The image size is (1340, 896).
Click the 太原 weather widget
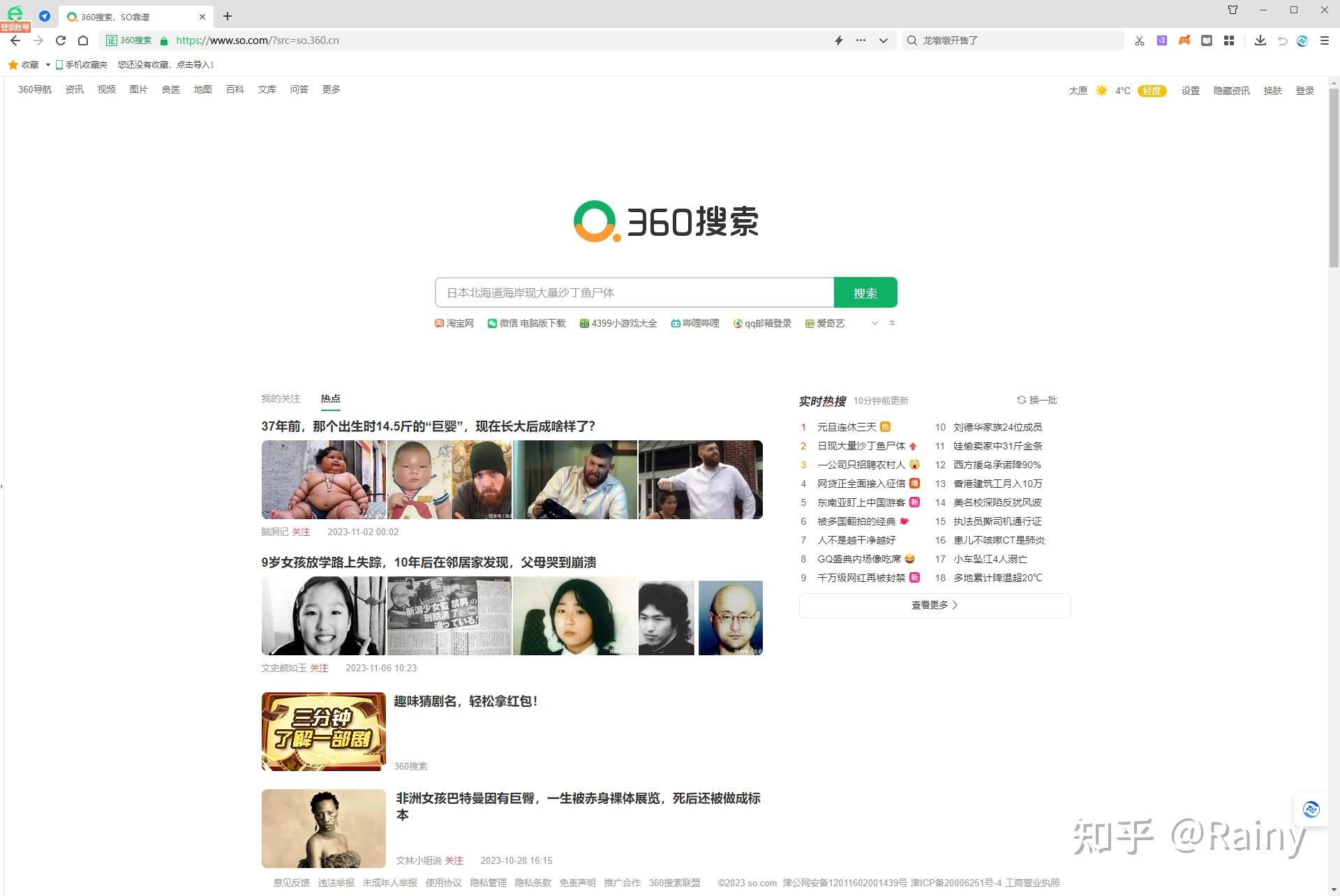1117,91
